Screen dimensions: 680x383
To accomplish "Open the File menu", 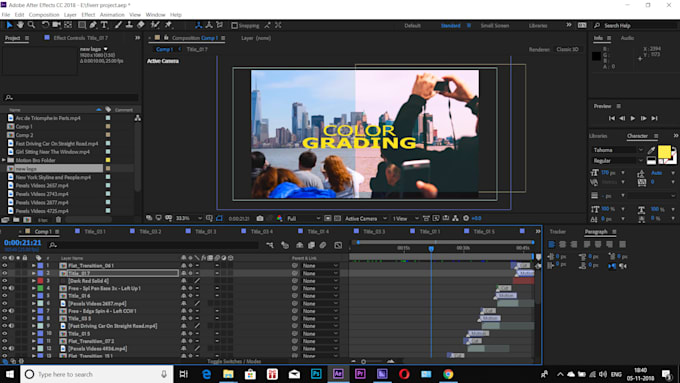I will (x=6, y=15).
